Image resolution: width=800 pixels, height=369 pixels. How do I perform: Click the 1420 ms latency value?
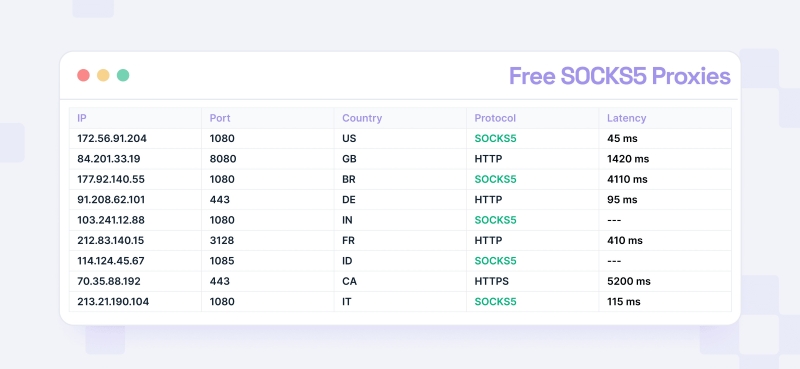click(628, 159)
